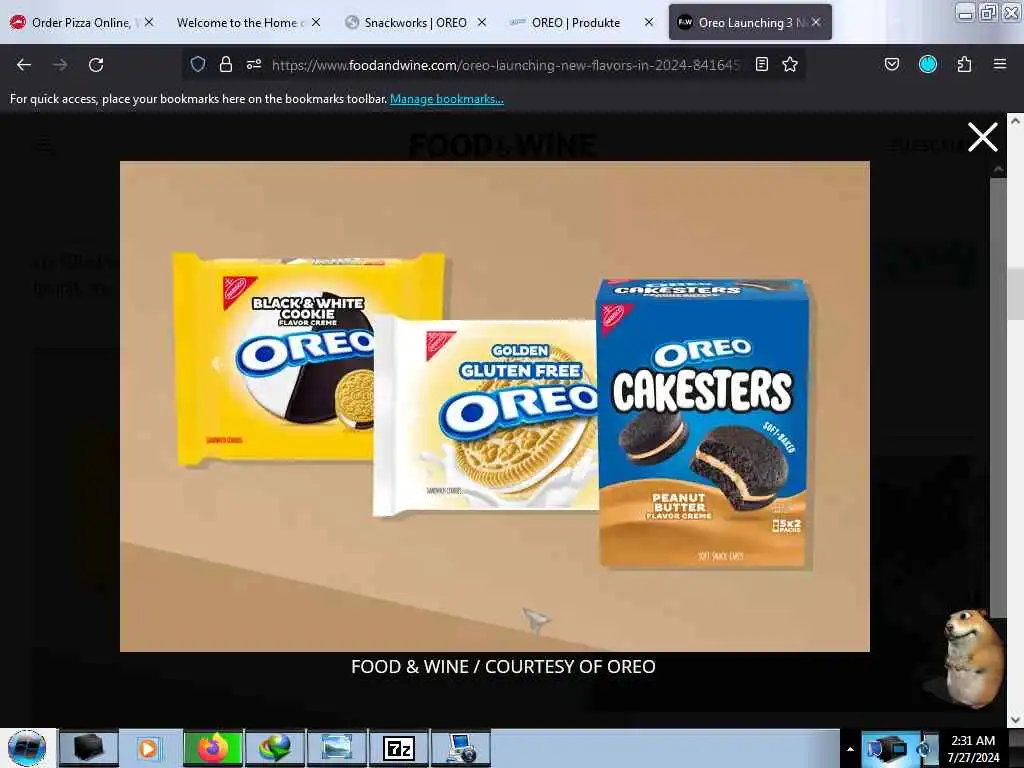Viewport: 1024px width, 768px height.
Task: Click the page scrollbar up arrow
Action: point(1016,121)
